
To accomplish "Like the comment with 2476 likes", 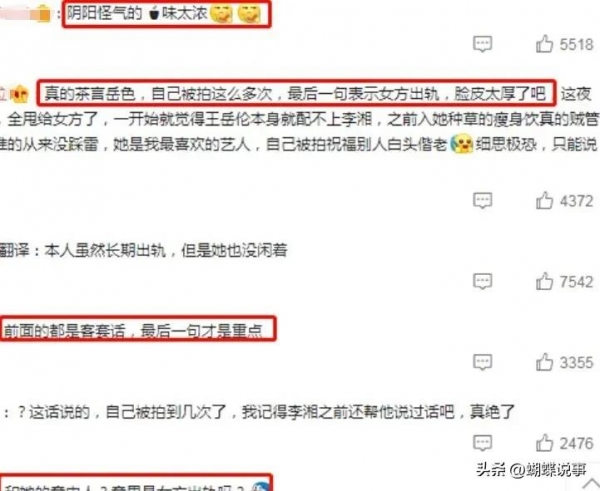I will [544, 443].
